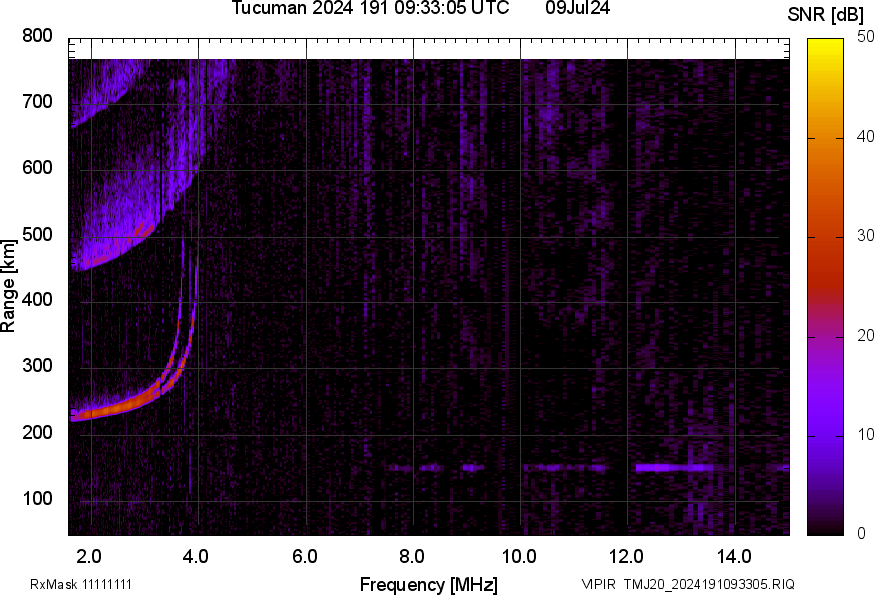Image resolution: width=874 pixels, height=595 pixels.
Task: Click the file name 'TMJ20_2024191093305.RIQ'
Action: click(709, 584)
